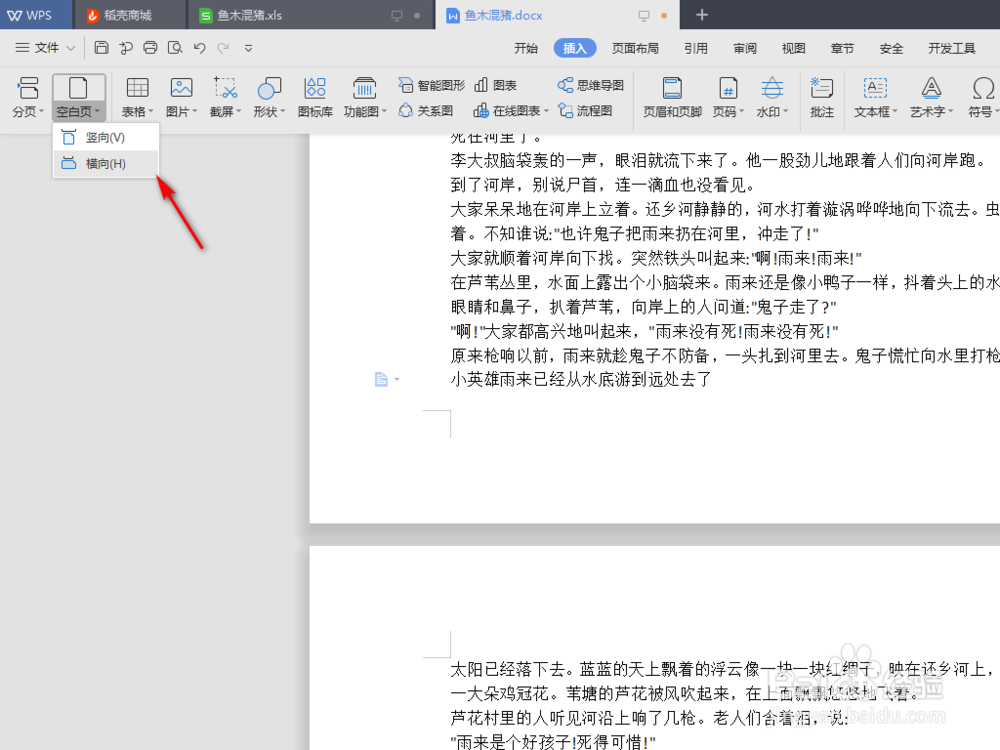Viewport: 1000px width, 750px height.
Task: Choose 横向(H) blank page option
Action: coord(106,164)
